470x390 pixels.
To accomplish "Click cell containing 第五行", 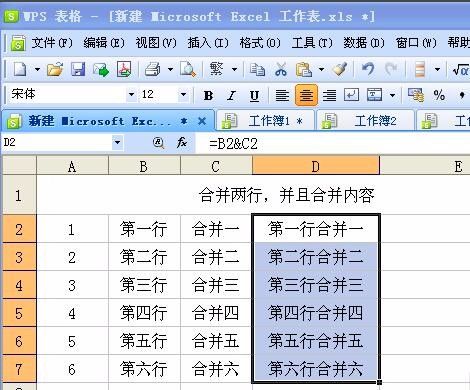I will click(144, 341).
